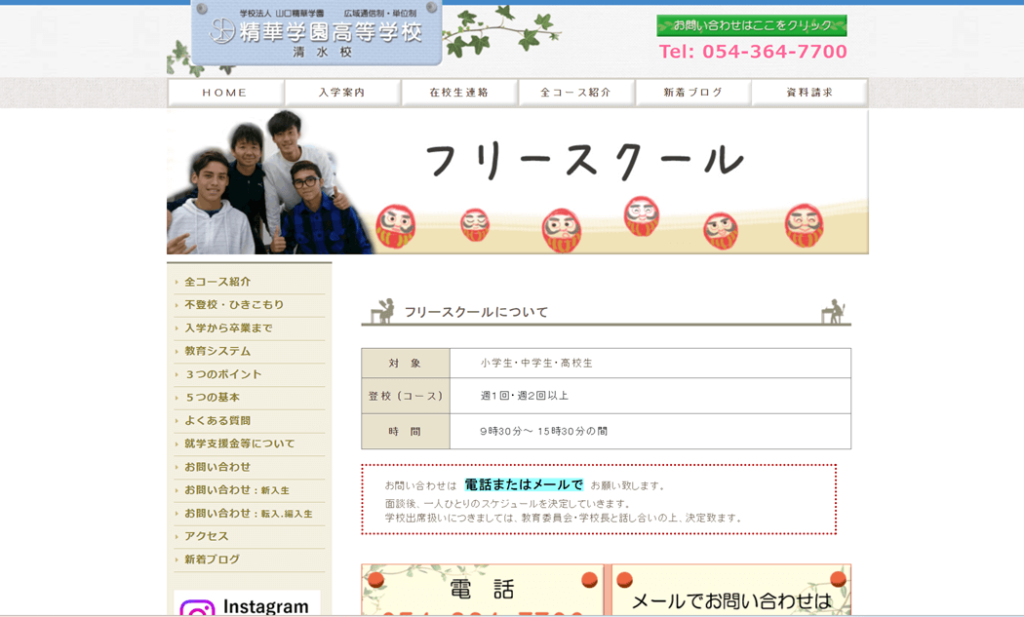
Task: Open sidebar link お問い合わせ：転入.編入生
Action: click(248, 513)
